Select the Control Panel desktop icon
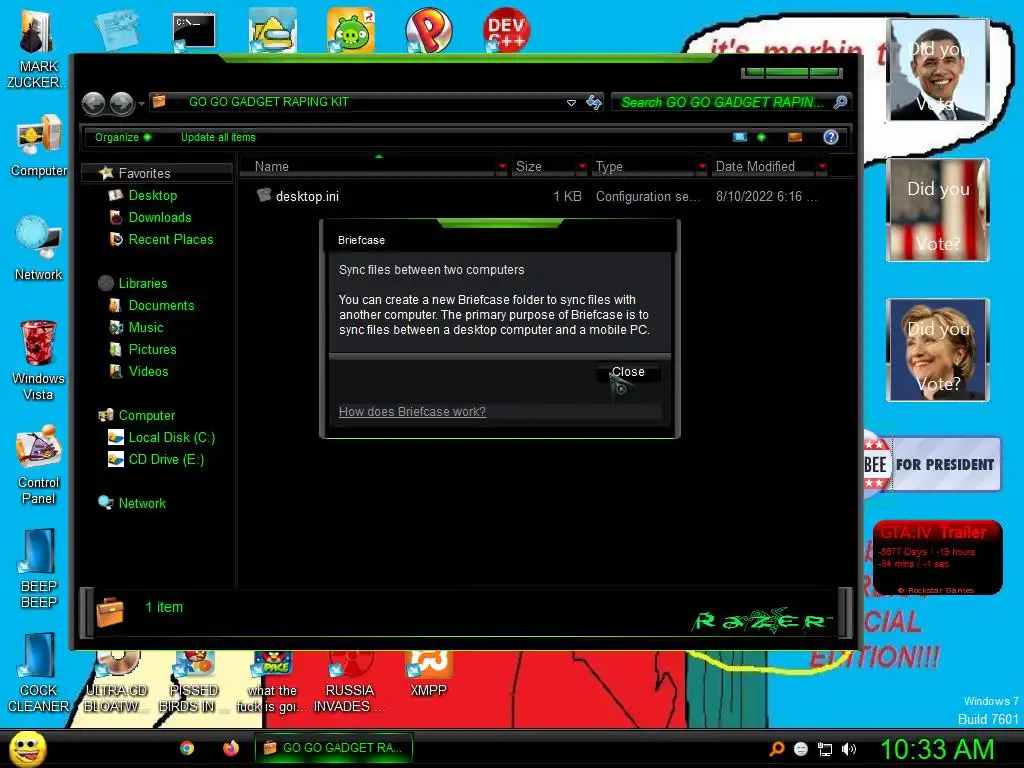 coord(39,465)
